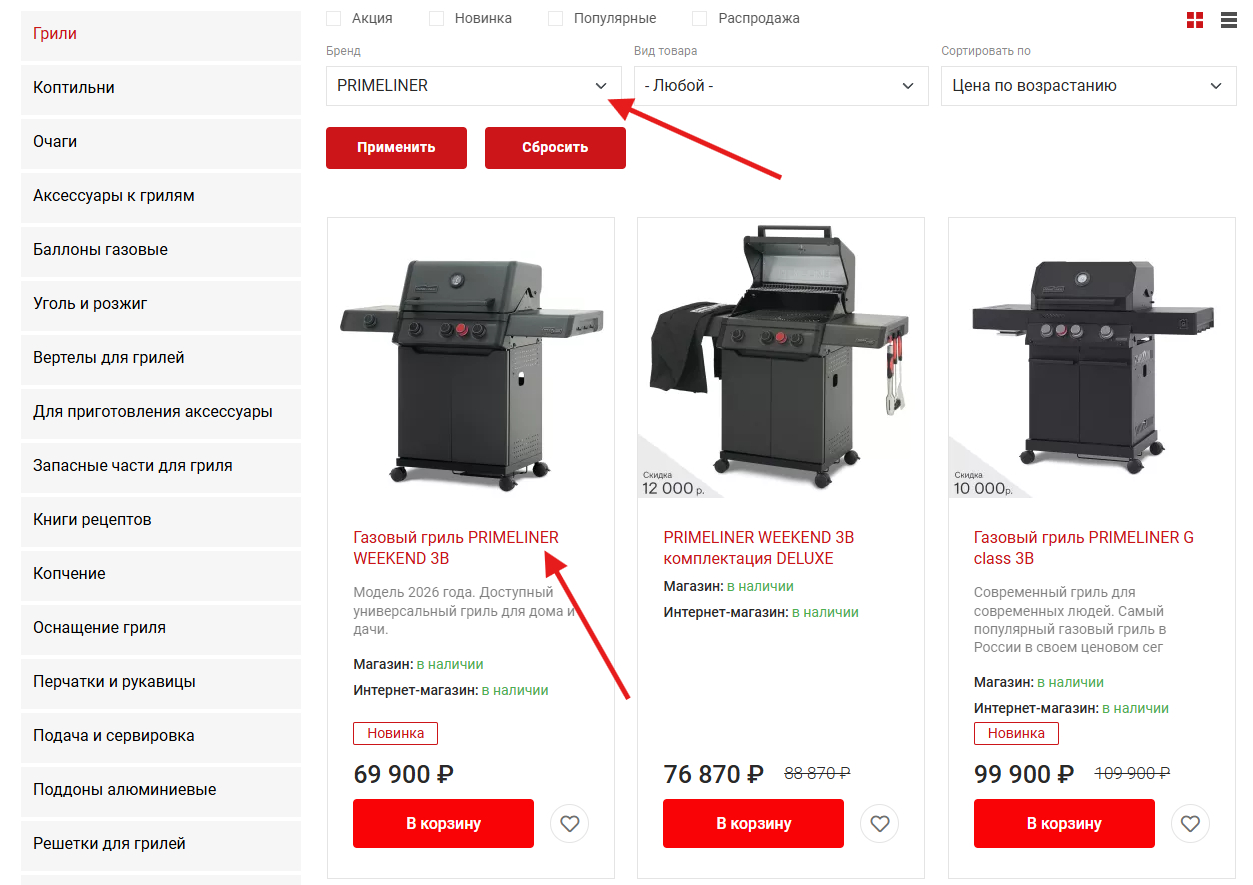Open Запасные части для гриля category

click(161, 467)
